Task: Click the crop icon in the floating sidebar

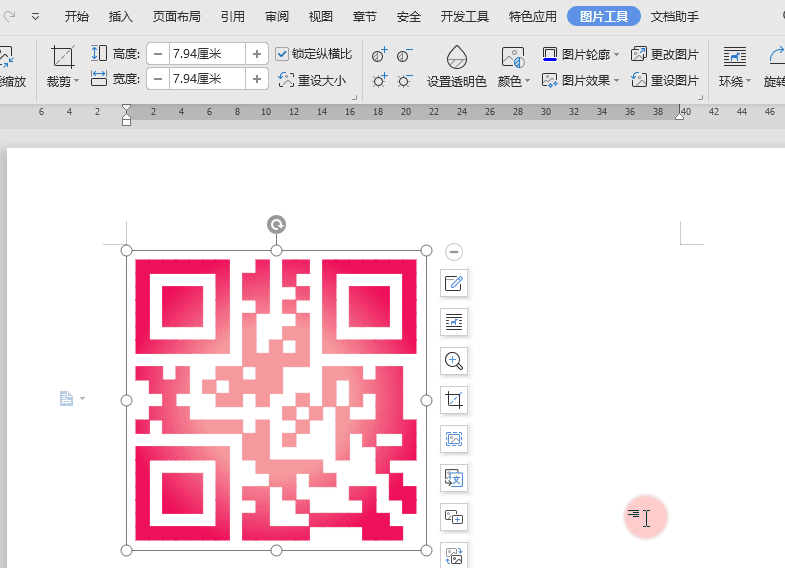Action: click(x=454, y=400)
